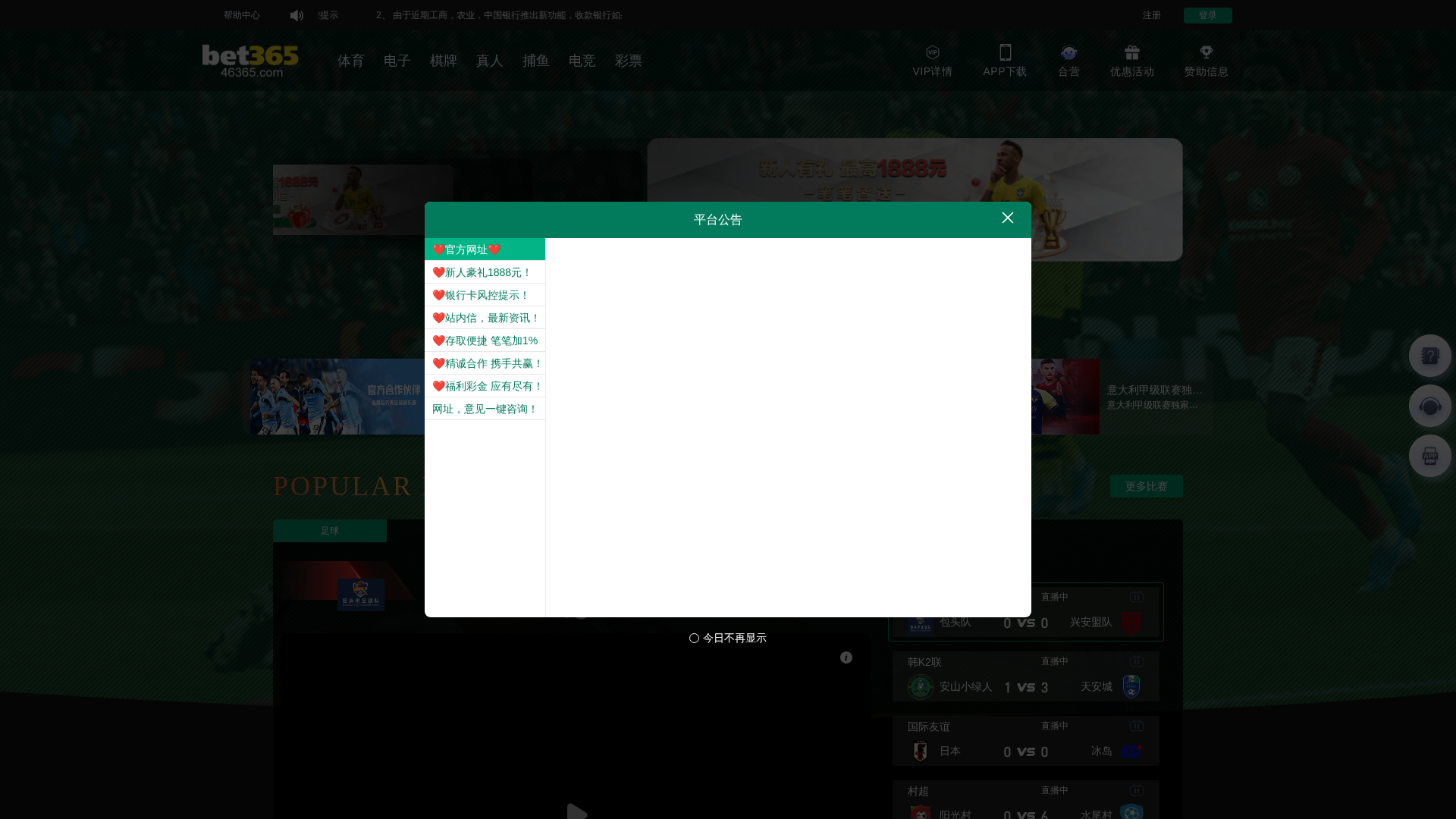Open the 银行卡风控提示 announcement
The width and height of the screenshot is (1456, 819).
click(x=485, y=295)
